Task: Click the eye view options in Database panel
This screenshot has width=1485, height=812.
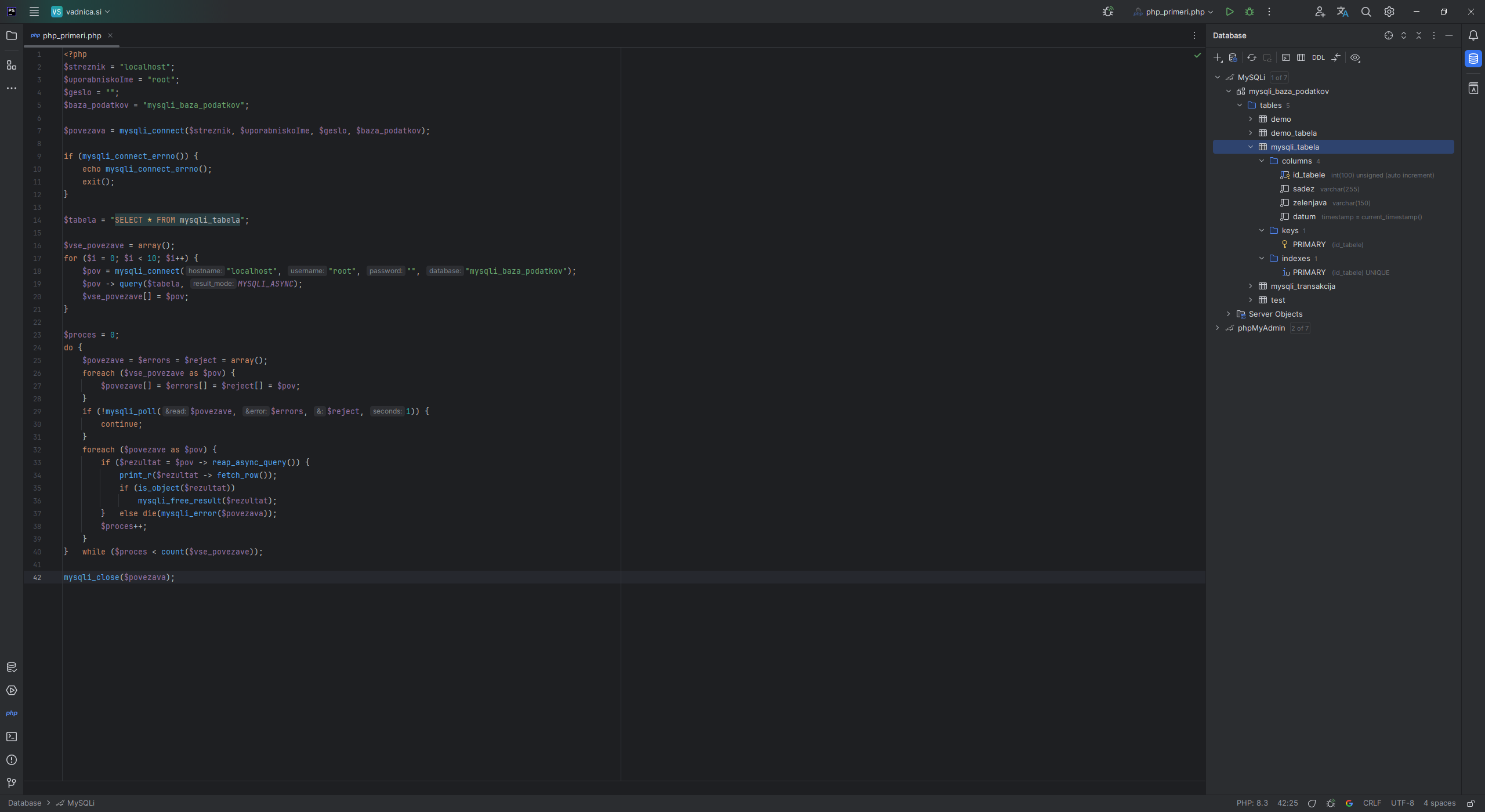Action: click(1356, 57)
